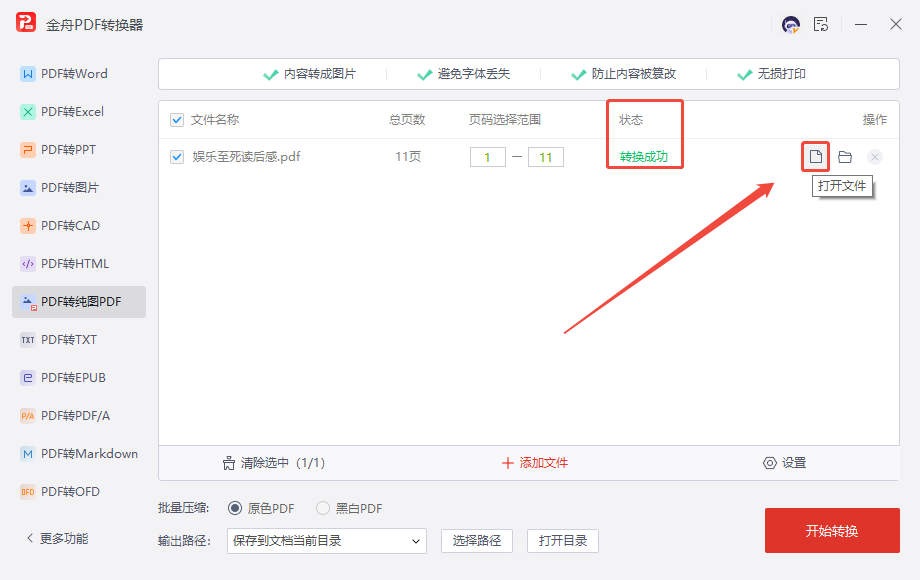Select PDF转Markdown in the sidebar

tap(79, 454)
